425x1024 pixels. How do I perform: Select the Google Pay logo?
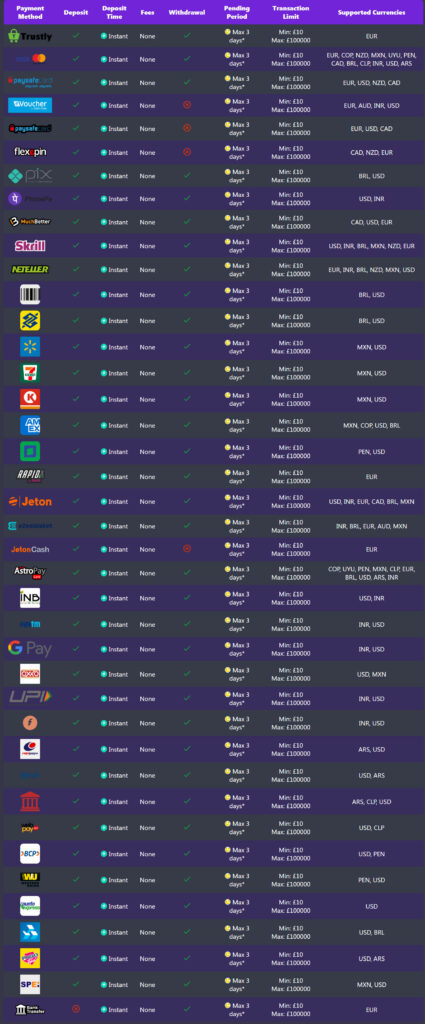30,648
